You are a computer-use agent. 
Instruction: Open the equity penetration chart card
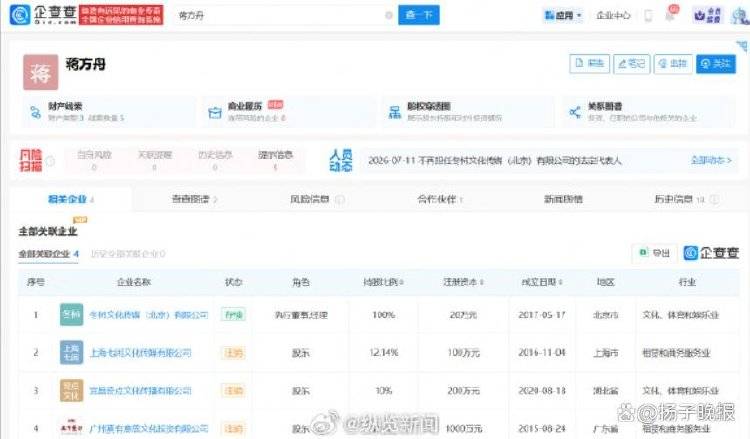[468, 111]
